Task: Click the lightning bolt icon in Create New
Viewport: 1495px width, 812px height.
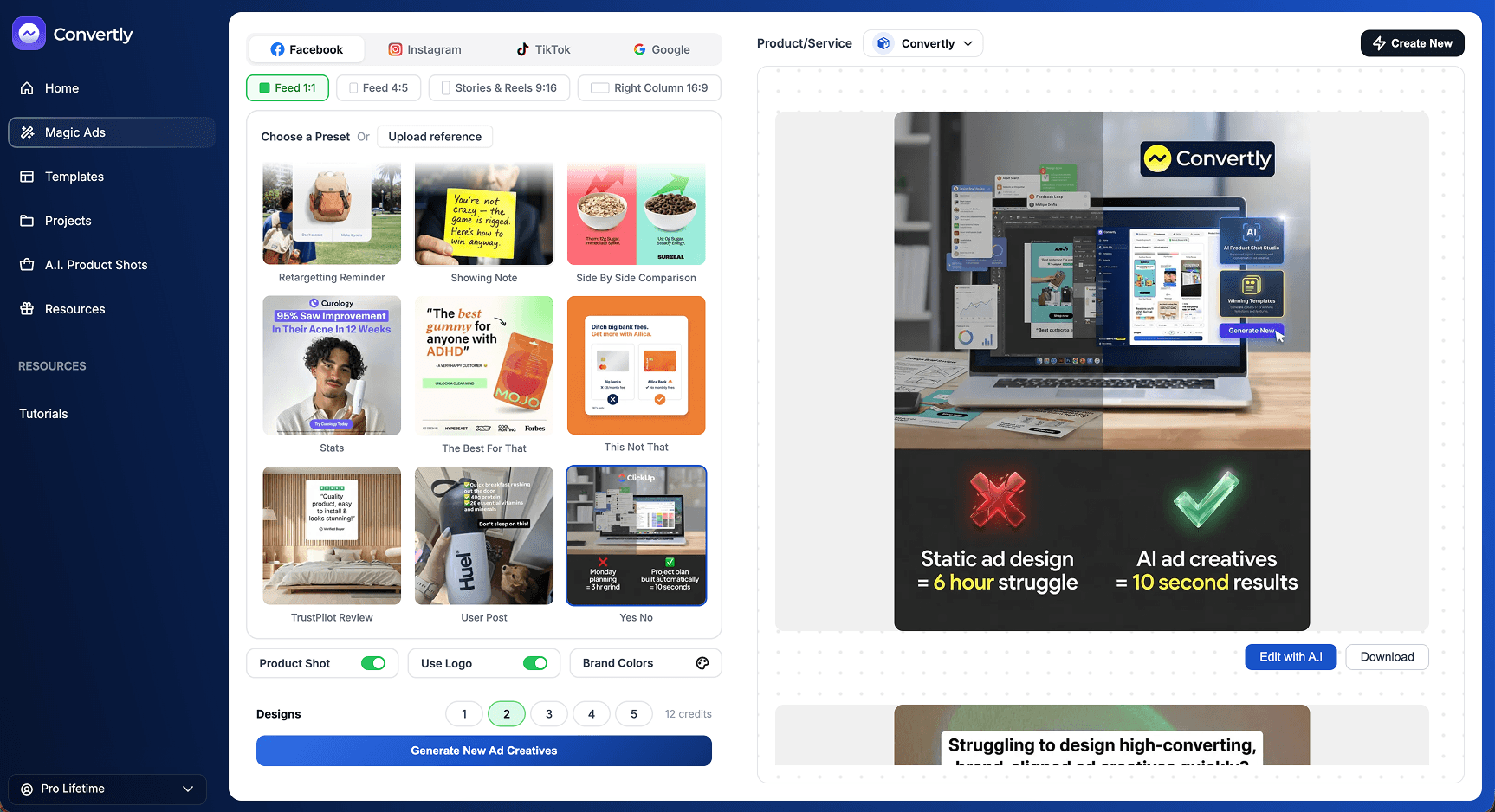Action: point(1379,43)
